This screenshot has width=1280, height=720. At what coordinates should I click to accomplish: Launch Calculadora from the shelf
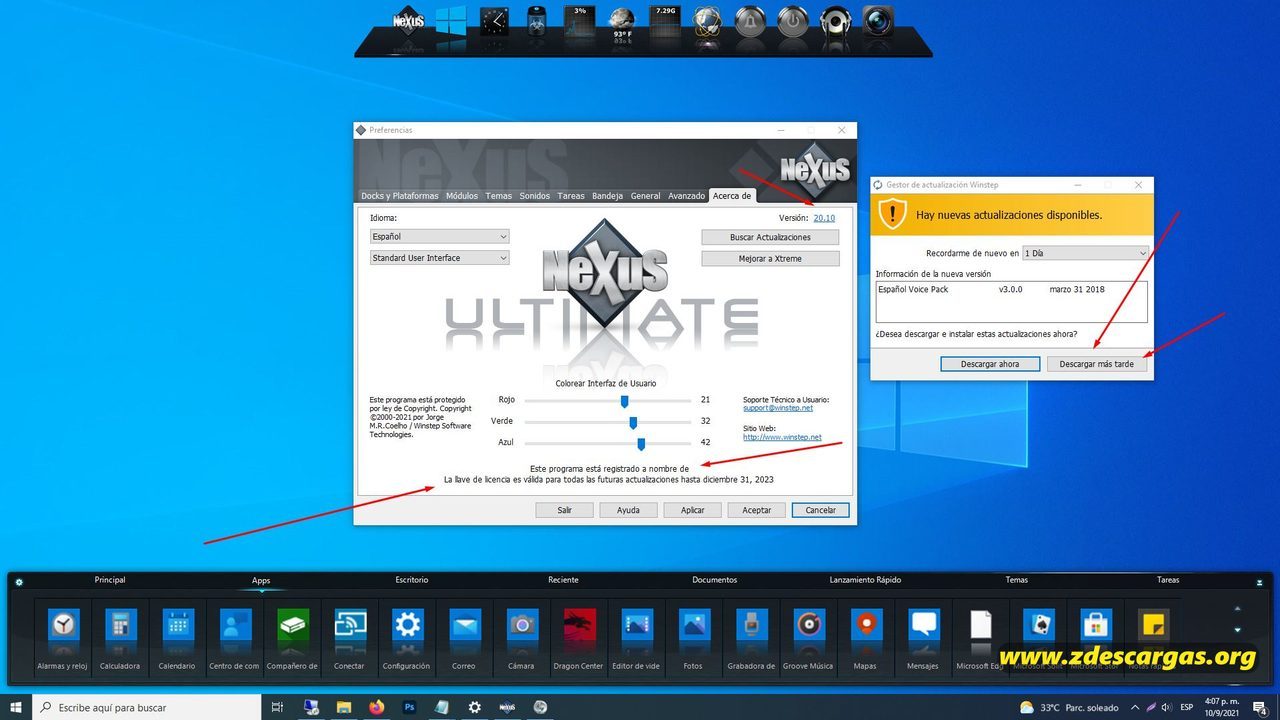tap(120, 636)
